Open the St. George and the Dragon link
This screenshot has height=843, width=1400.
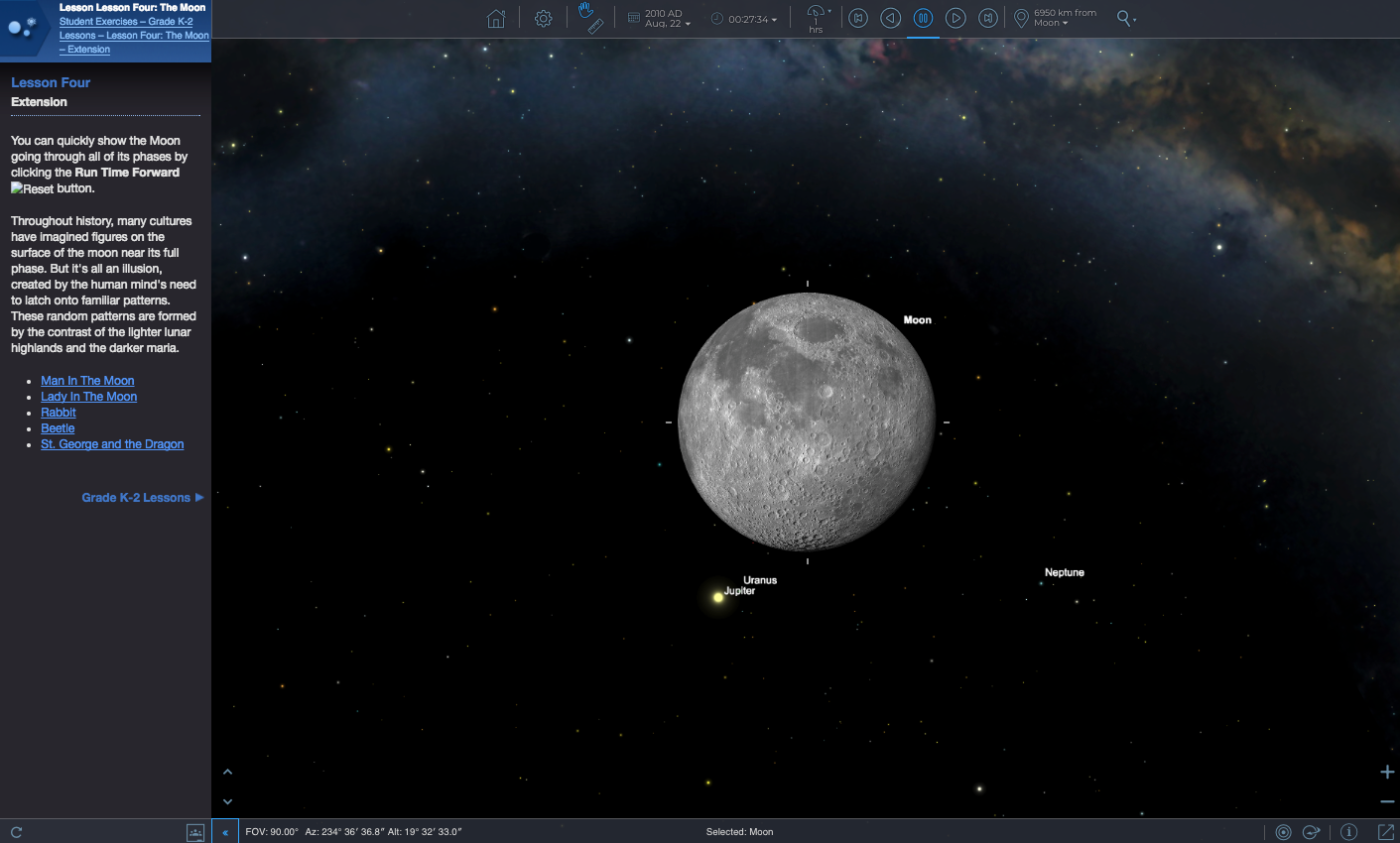[x=112, y=444]
